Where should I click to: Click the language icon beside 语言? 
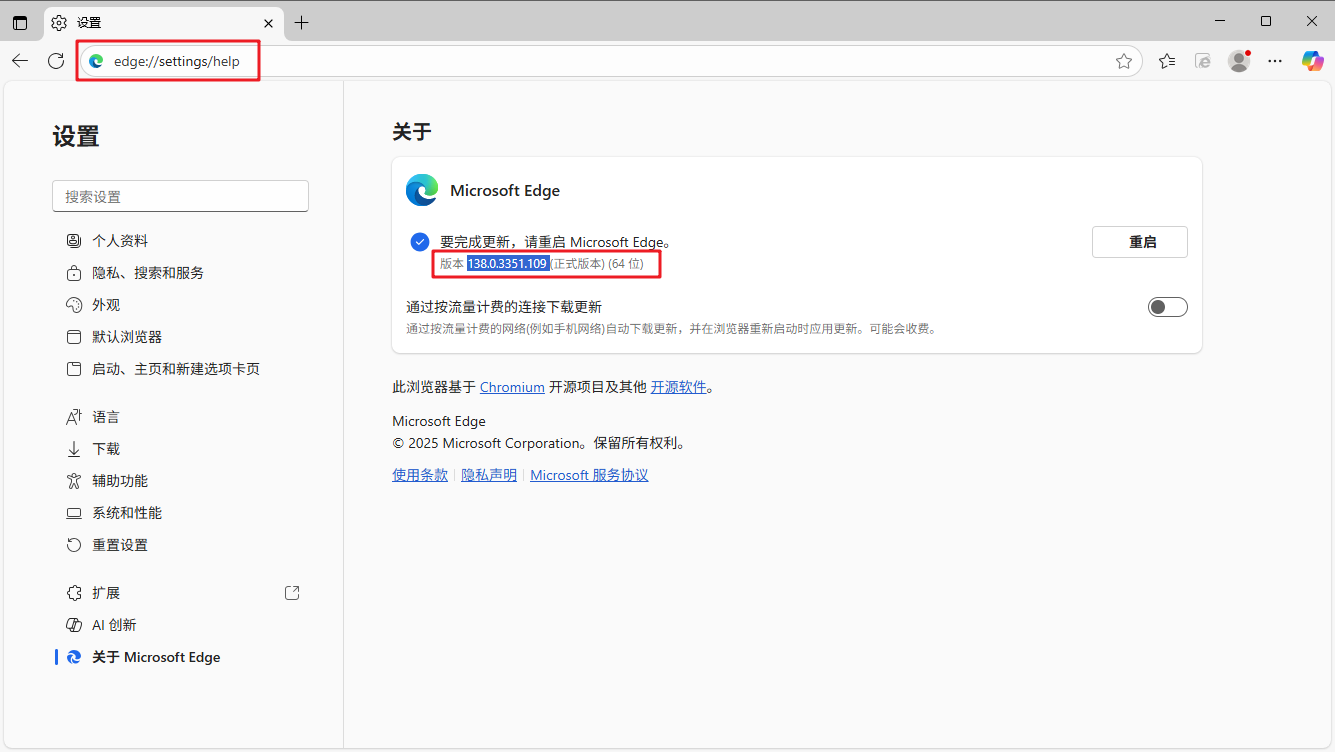74,417
